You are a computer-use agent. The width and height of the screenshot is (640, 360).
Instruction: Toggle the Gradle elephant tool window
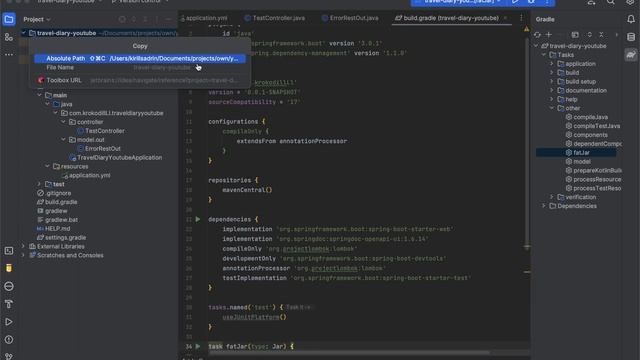[631, 55]
